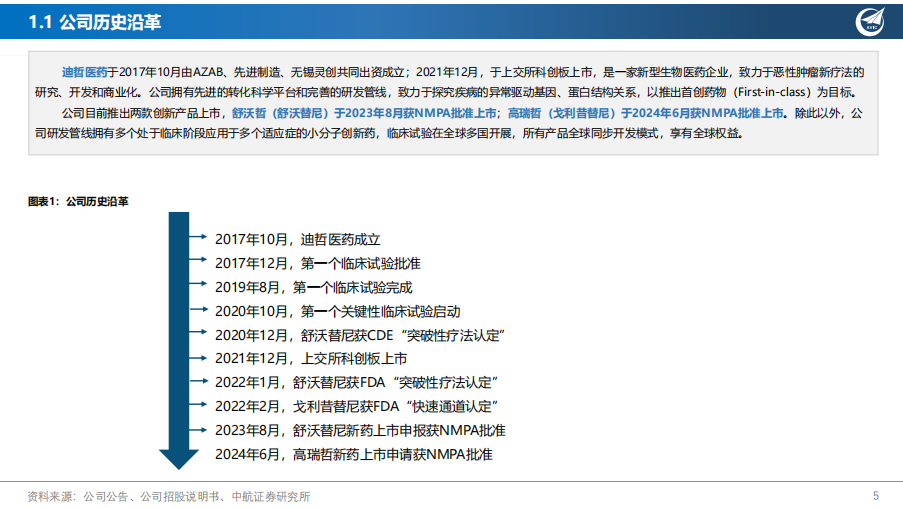The width and height of the screenshot is (903, 508).
Task: Click timeline entry '2021年12月，上交所科创板上市'
Action: (311, 359)
